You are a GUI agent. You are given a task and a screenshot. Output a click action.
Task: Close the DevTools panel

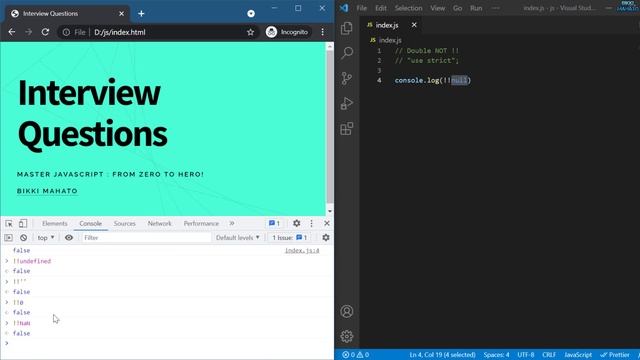(x=327, y=223)
